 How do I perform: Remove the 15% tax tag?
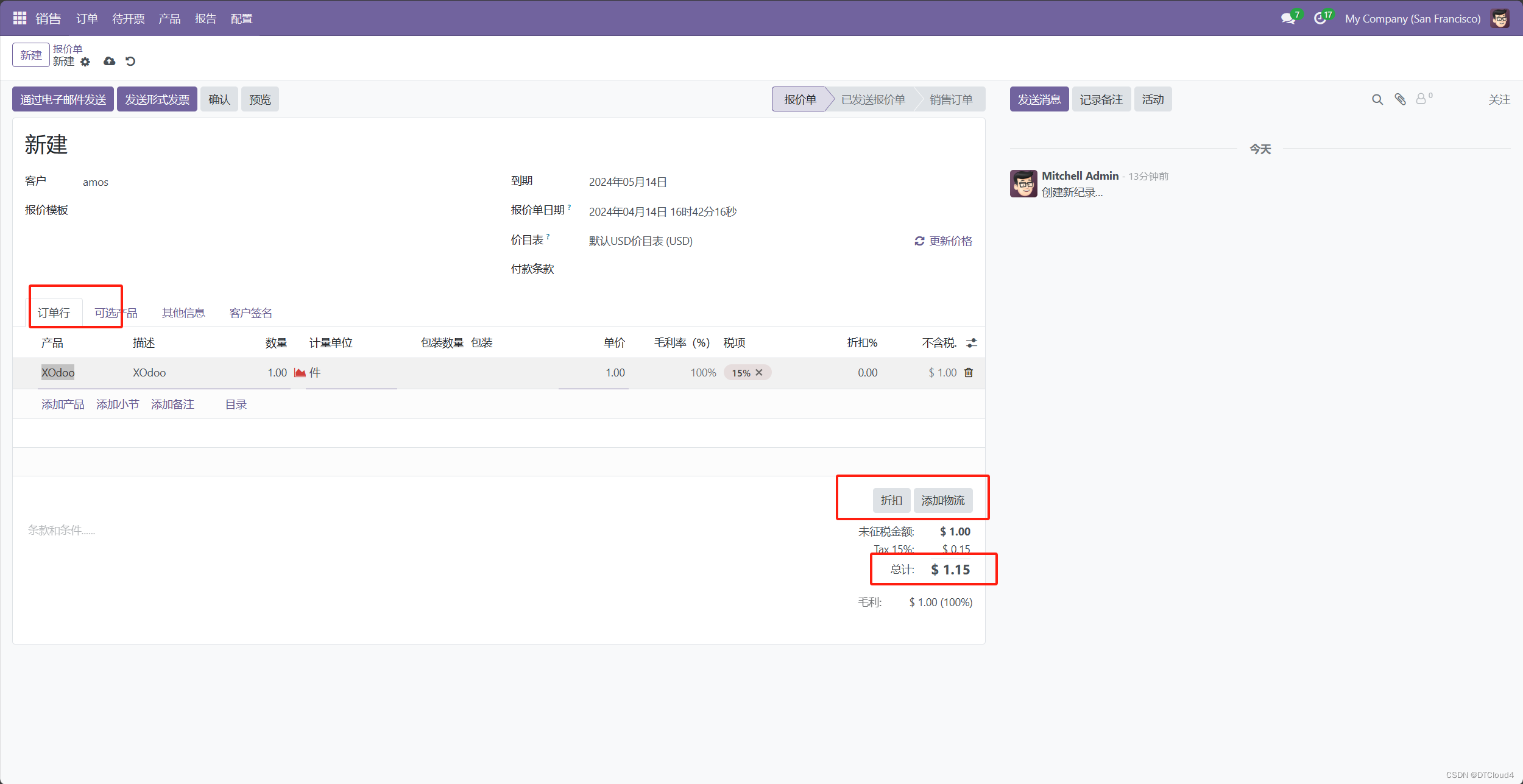point(759,373)
